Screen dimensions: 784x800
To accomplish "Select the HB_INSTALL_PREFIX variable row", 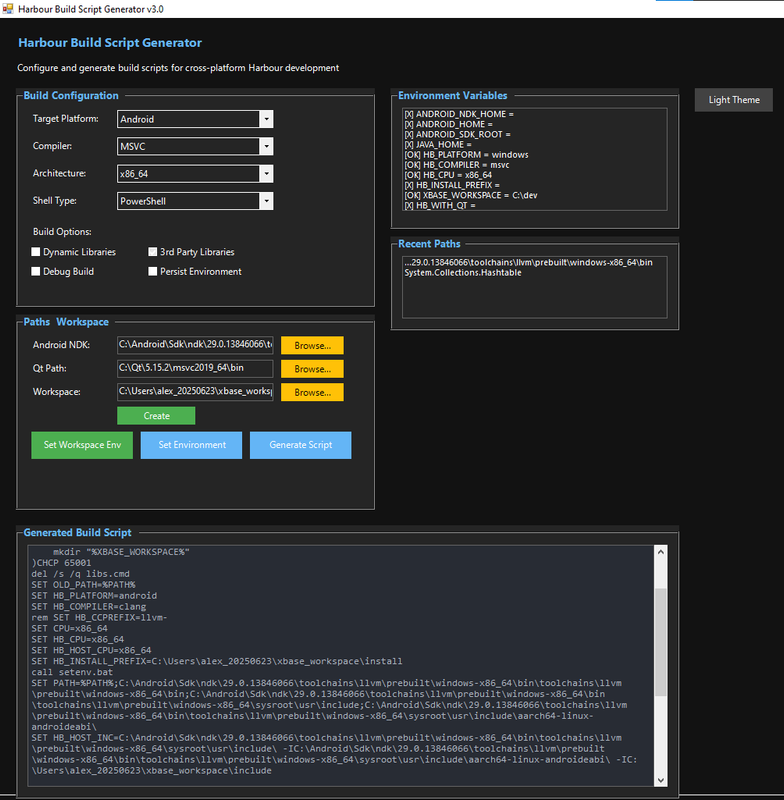I will tap(535, 185).
